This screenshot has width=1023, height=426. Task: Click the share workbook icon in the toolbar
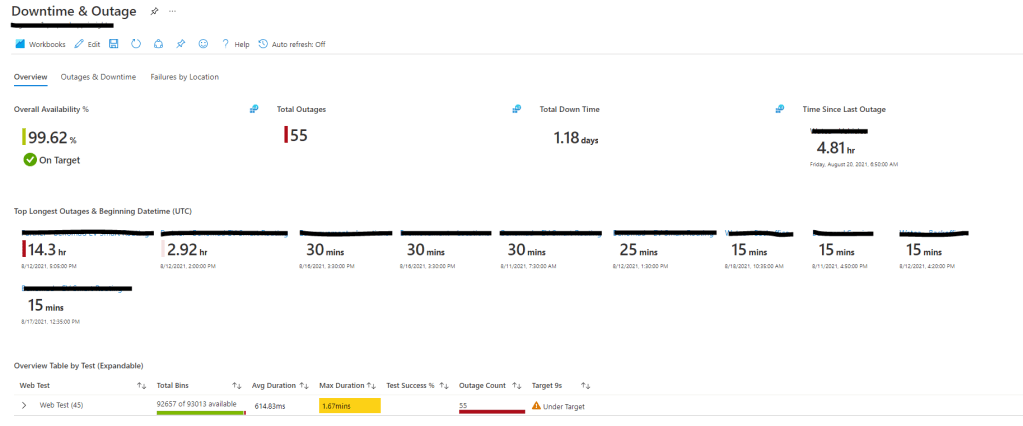coord(158,44)
